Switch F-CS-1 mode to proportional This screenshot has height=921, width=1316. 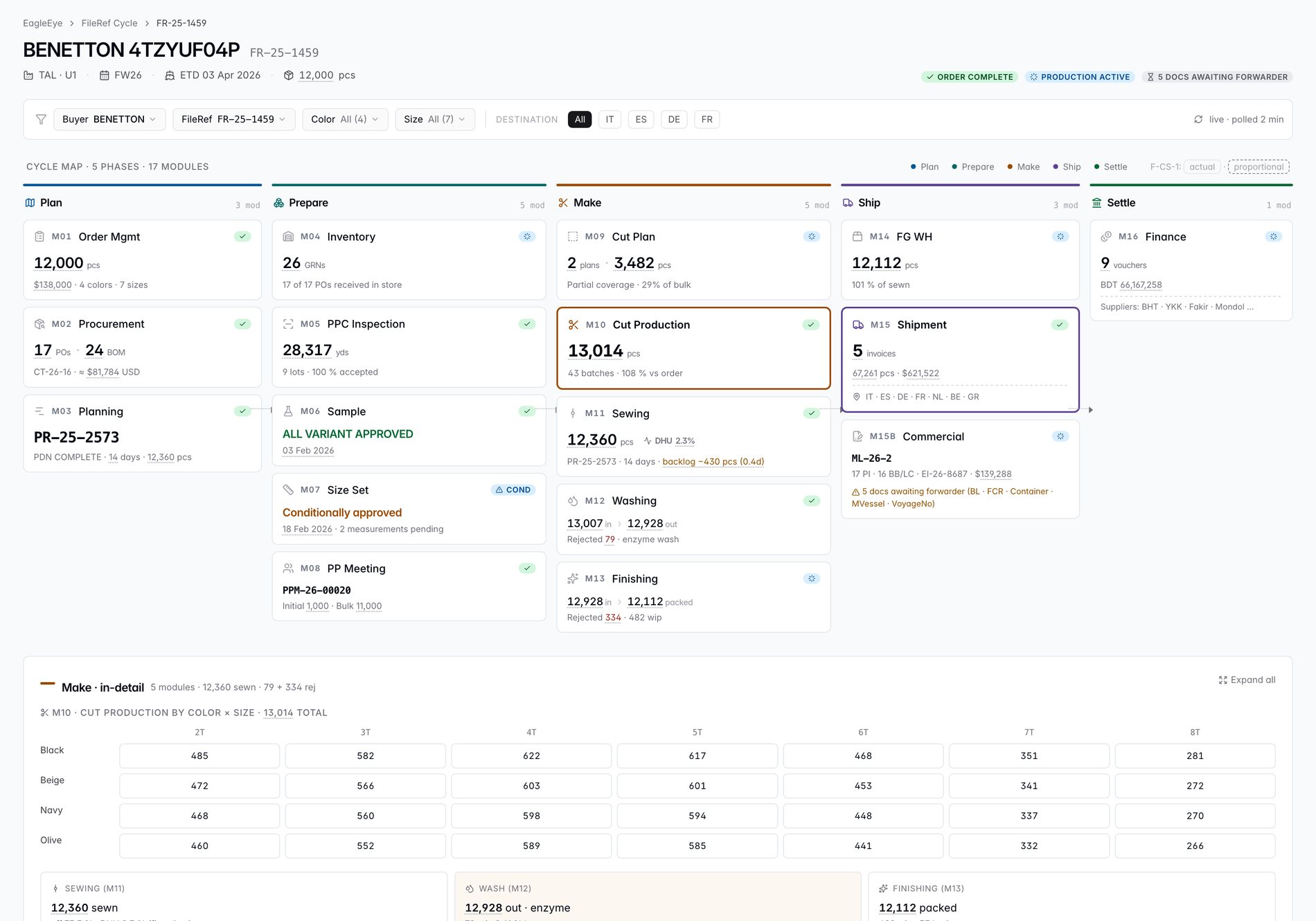tap(1259, 167)
